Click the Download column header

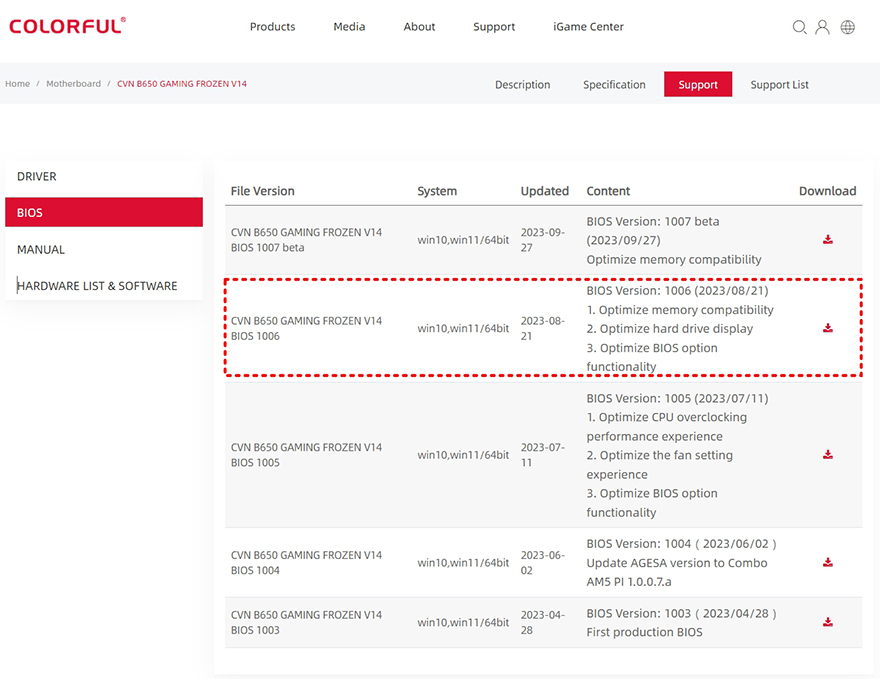(827, 191)
